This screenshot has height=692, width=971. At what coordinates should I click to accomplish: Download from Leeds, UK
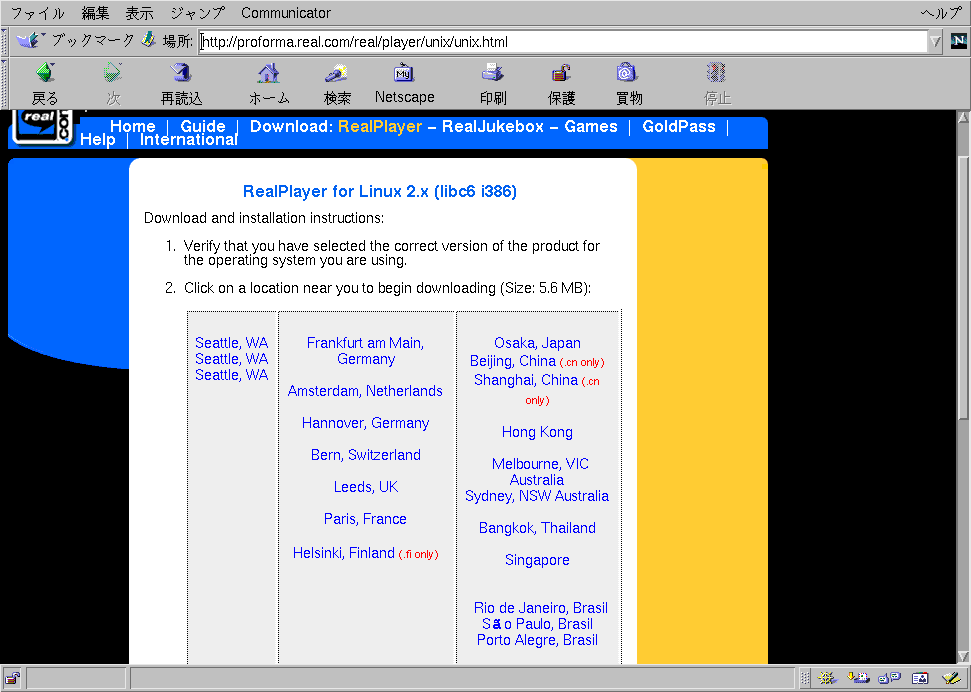coord(365,487)
